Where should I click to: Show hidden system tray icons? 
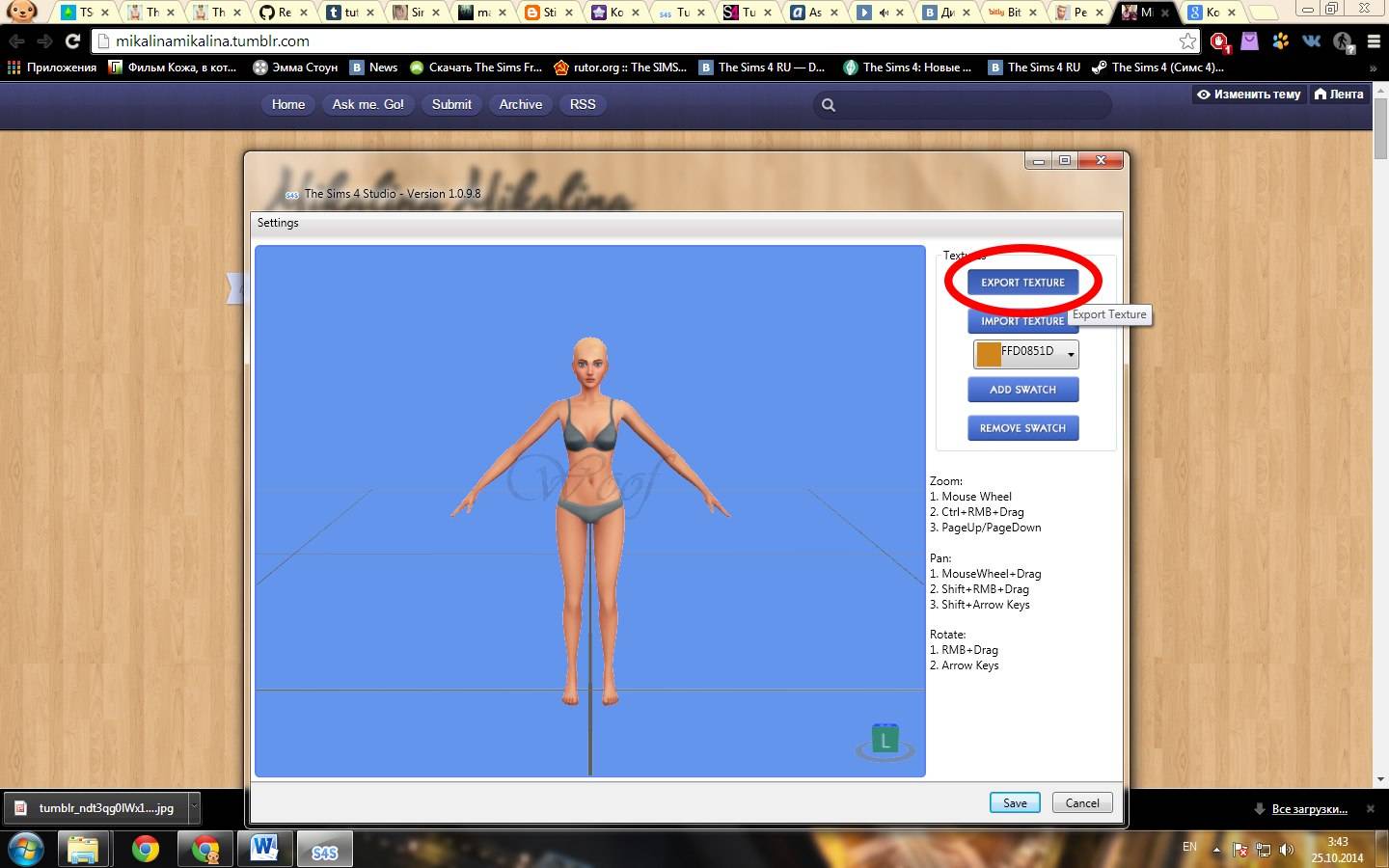pos(1216,850)
